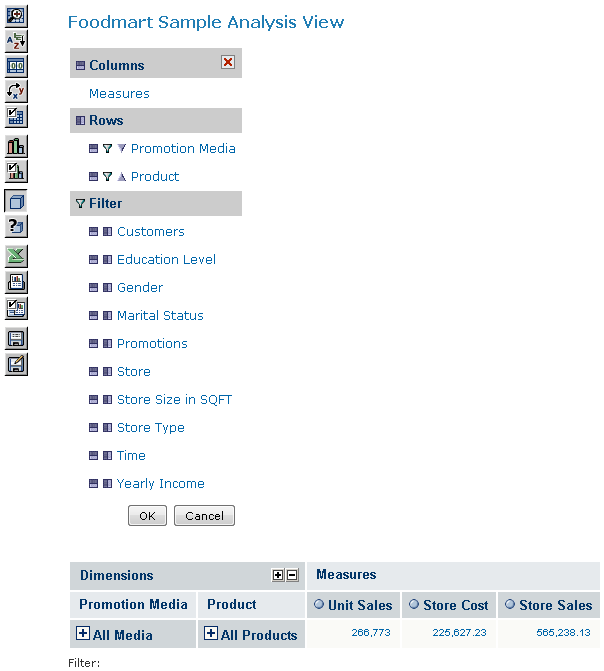
Task: Open the Customers filter link
Action: pos(151,232)
